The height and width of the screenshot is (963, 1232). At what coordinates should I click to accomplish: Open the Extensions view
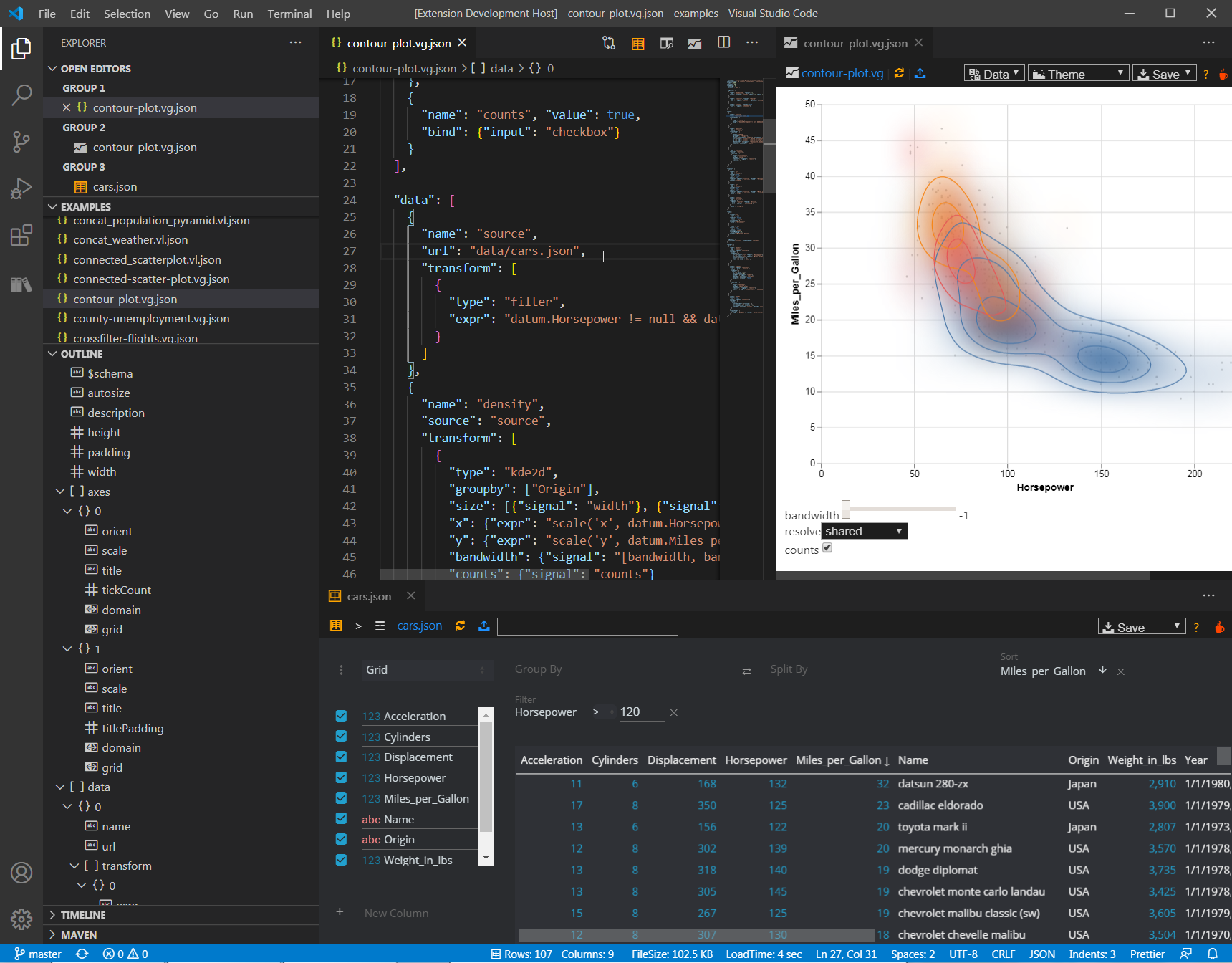21,235
